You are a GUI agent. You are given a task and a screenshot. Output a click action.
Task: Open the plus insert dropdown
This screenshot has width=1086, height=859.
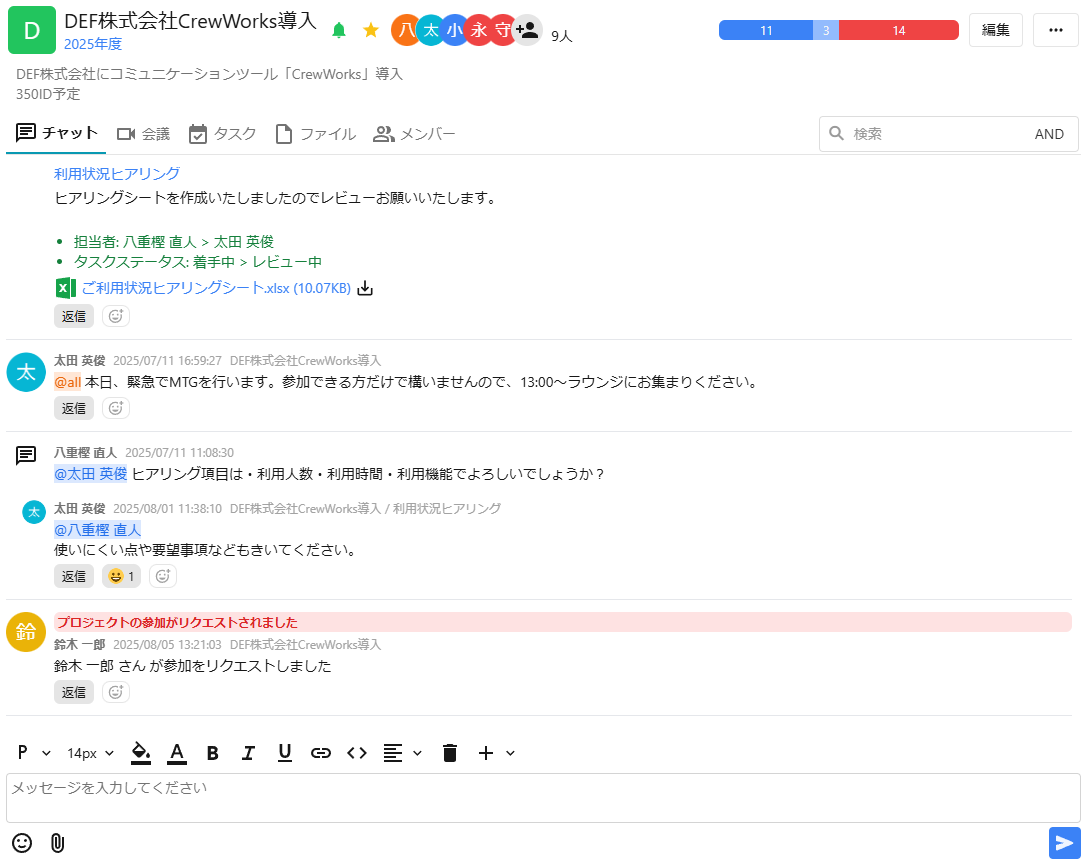pos(496,753)
